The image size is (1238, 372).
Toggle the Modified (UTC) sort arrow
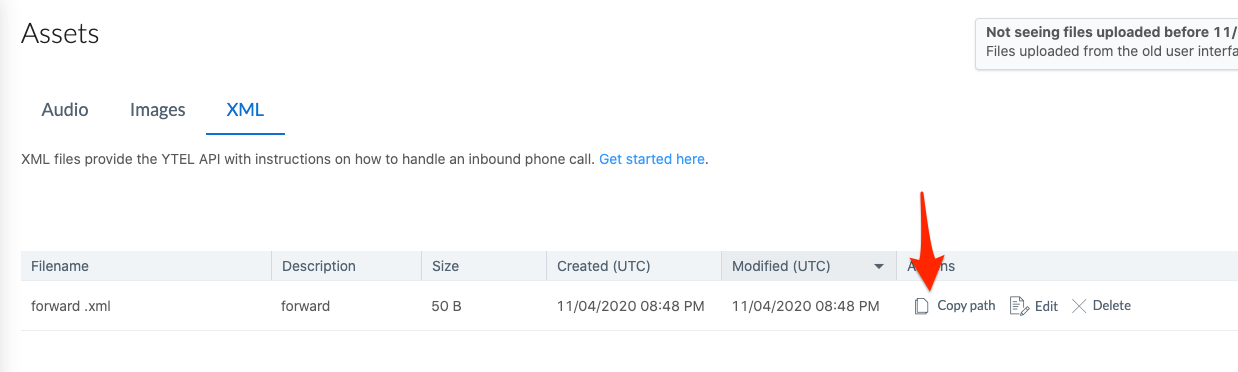(879, 266)
